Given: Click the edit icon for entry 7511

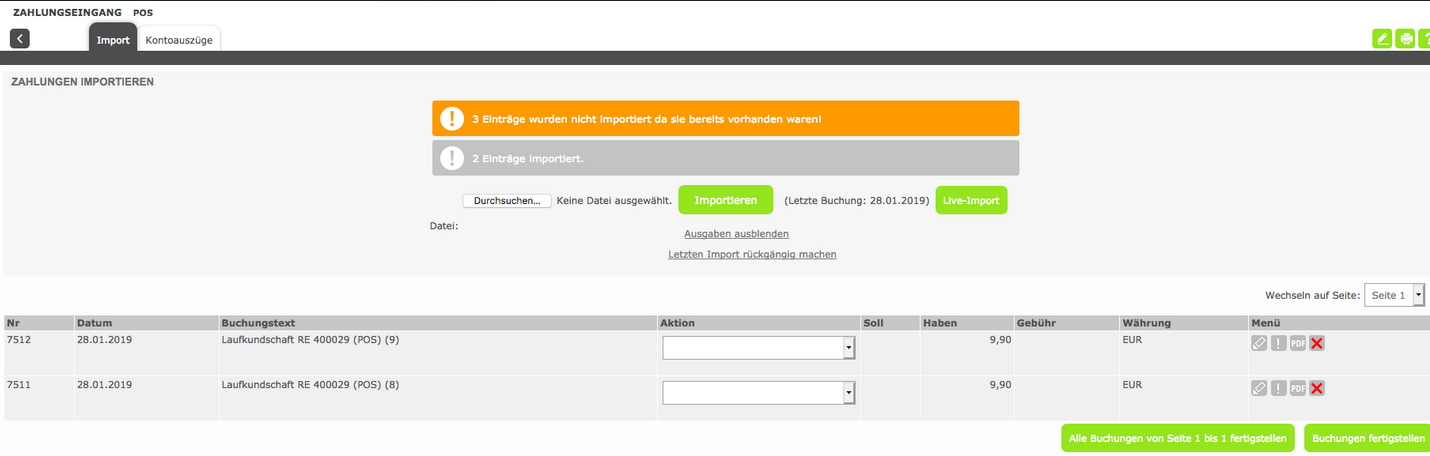Looking at the screenshot, I should point(1260,388).
